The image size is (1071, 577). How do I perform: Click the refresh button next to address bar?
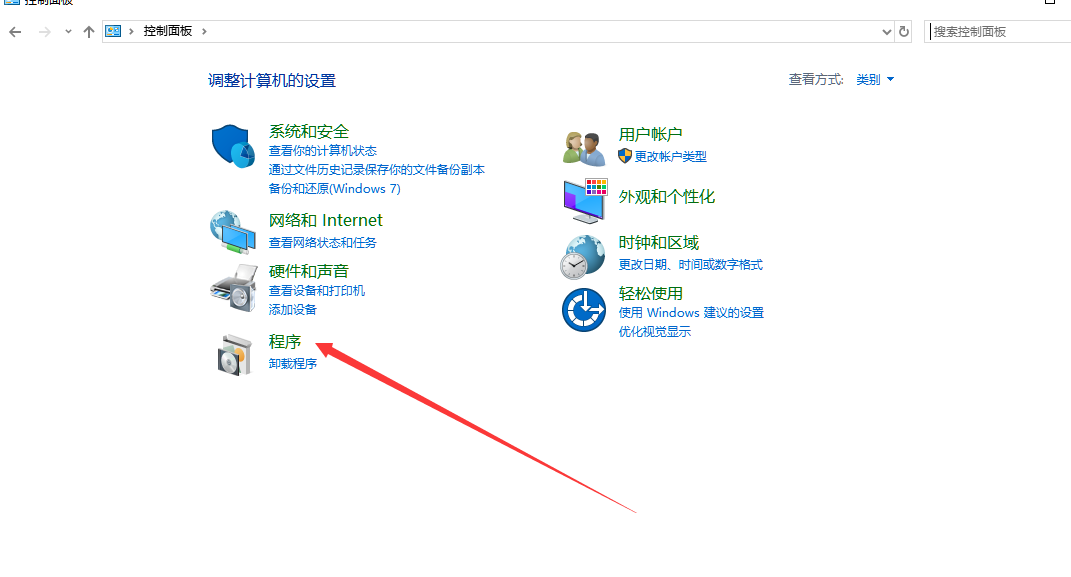904,32
